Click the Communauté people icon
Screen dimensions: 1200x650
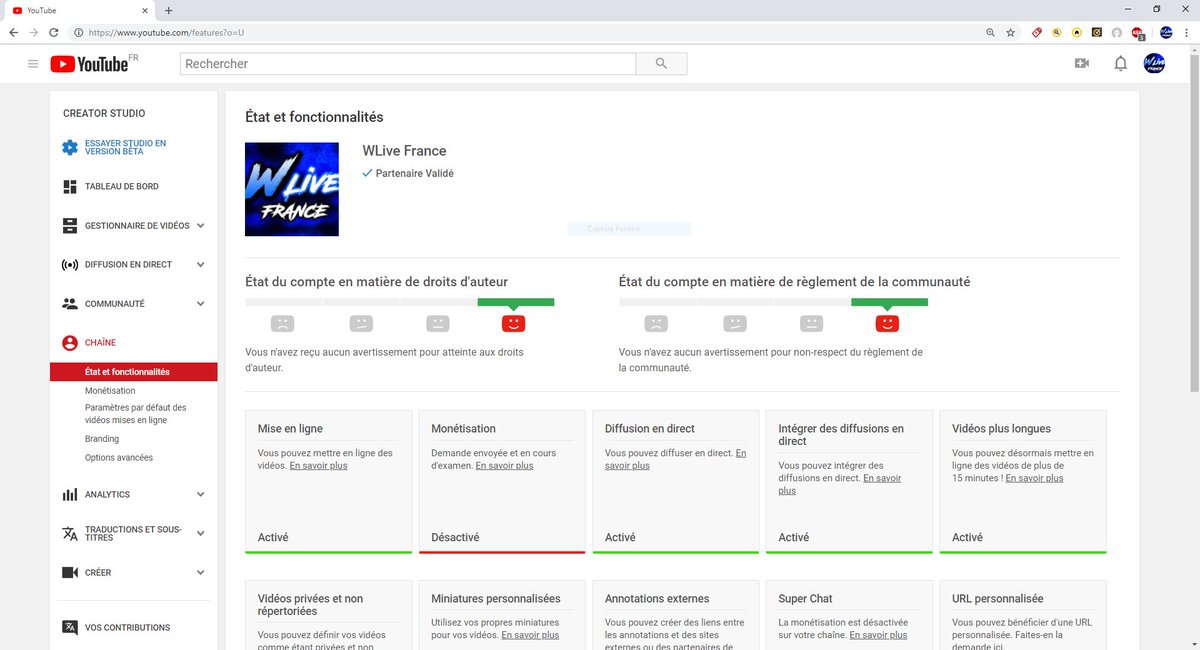(x=70, y=304)
